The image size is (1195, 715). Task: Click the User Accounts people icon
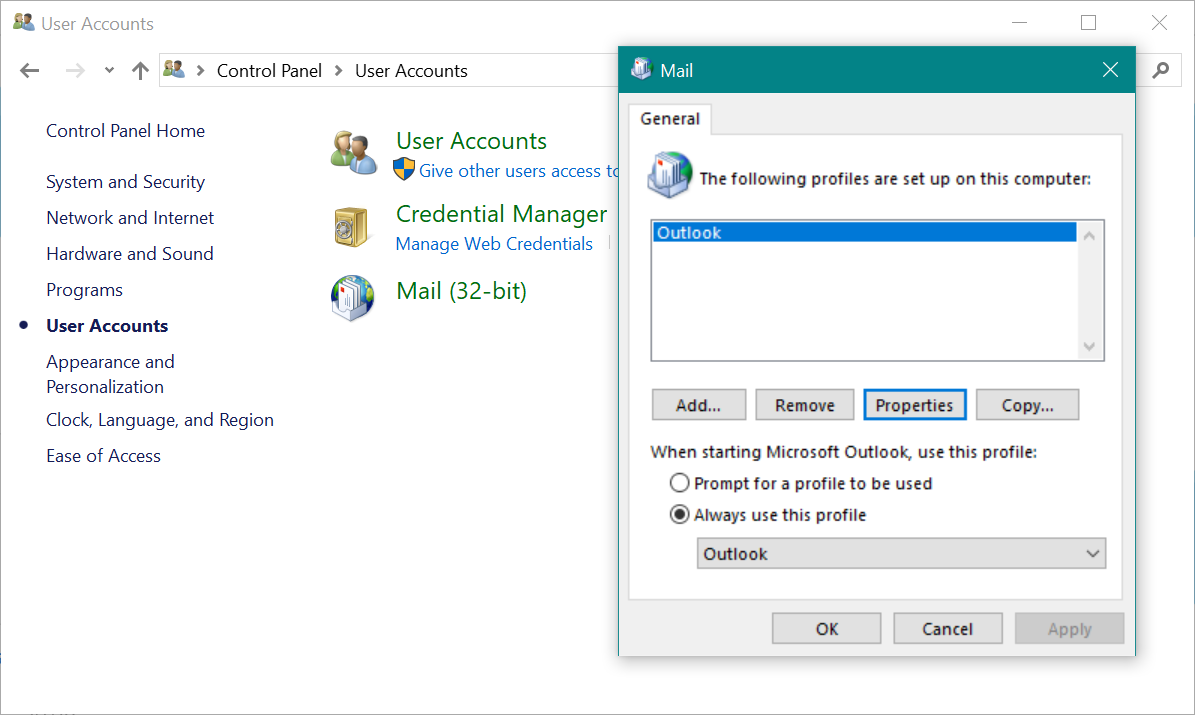(x=354, y=152)
